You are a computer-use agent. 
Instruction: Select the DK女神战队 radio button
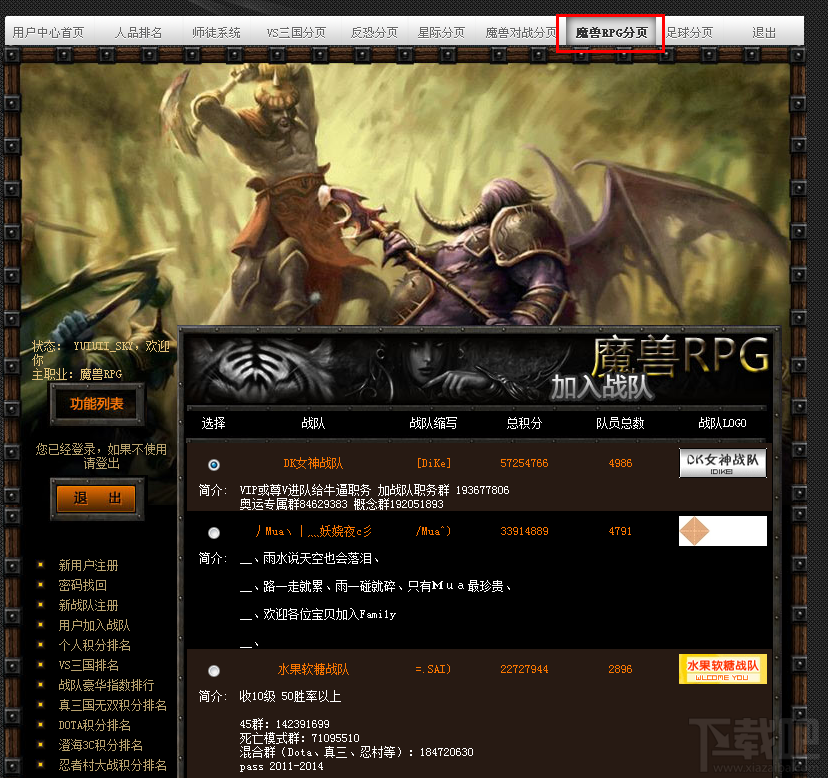[x=214, y=465]
